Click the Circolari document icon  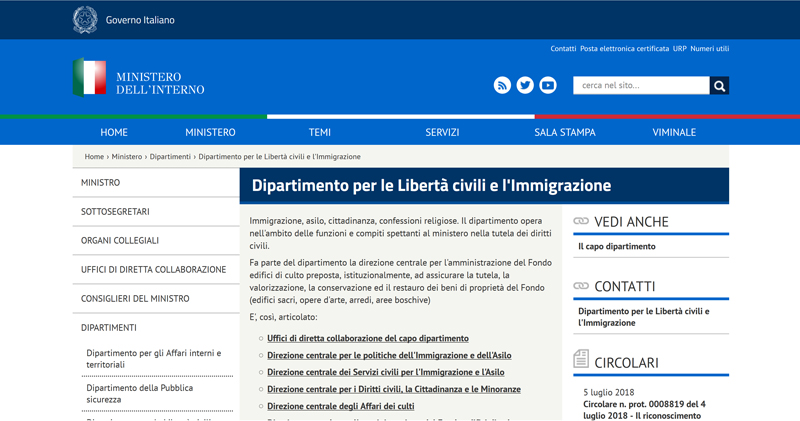pyautogui.click(x=581, y=359)
